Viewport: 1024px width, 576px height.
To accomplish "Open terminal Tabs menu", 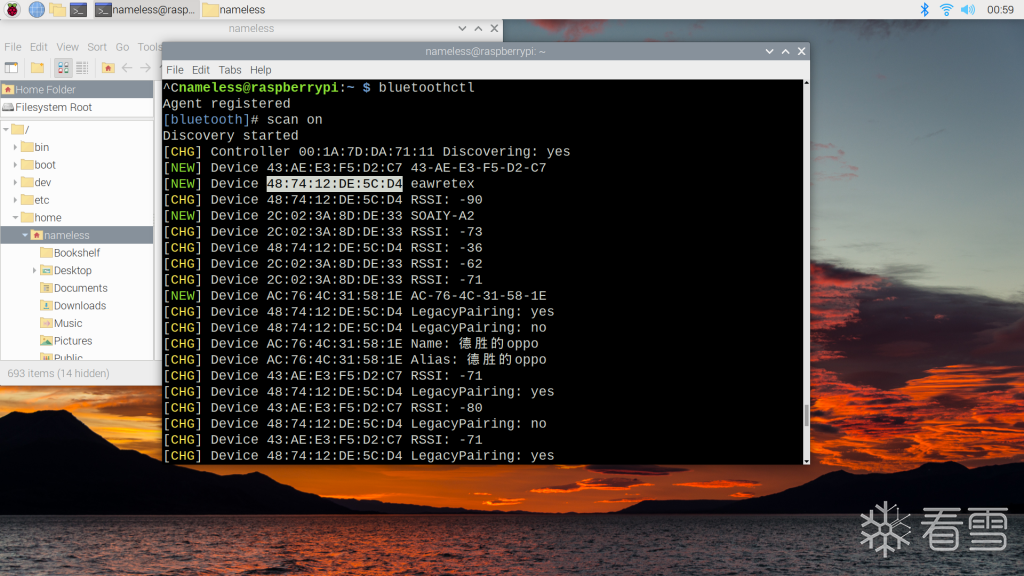I will click(229, 70).
